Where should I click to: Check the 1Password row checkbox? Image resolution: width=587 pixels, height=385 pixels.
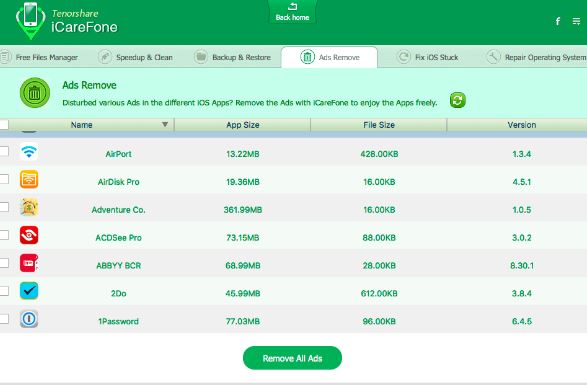point(4,319)
